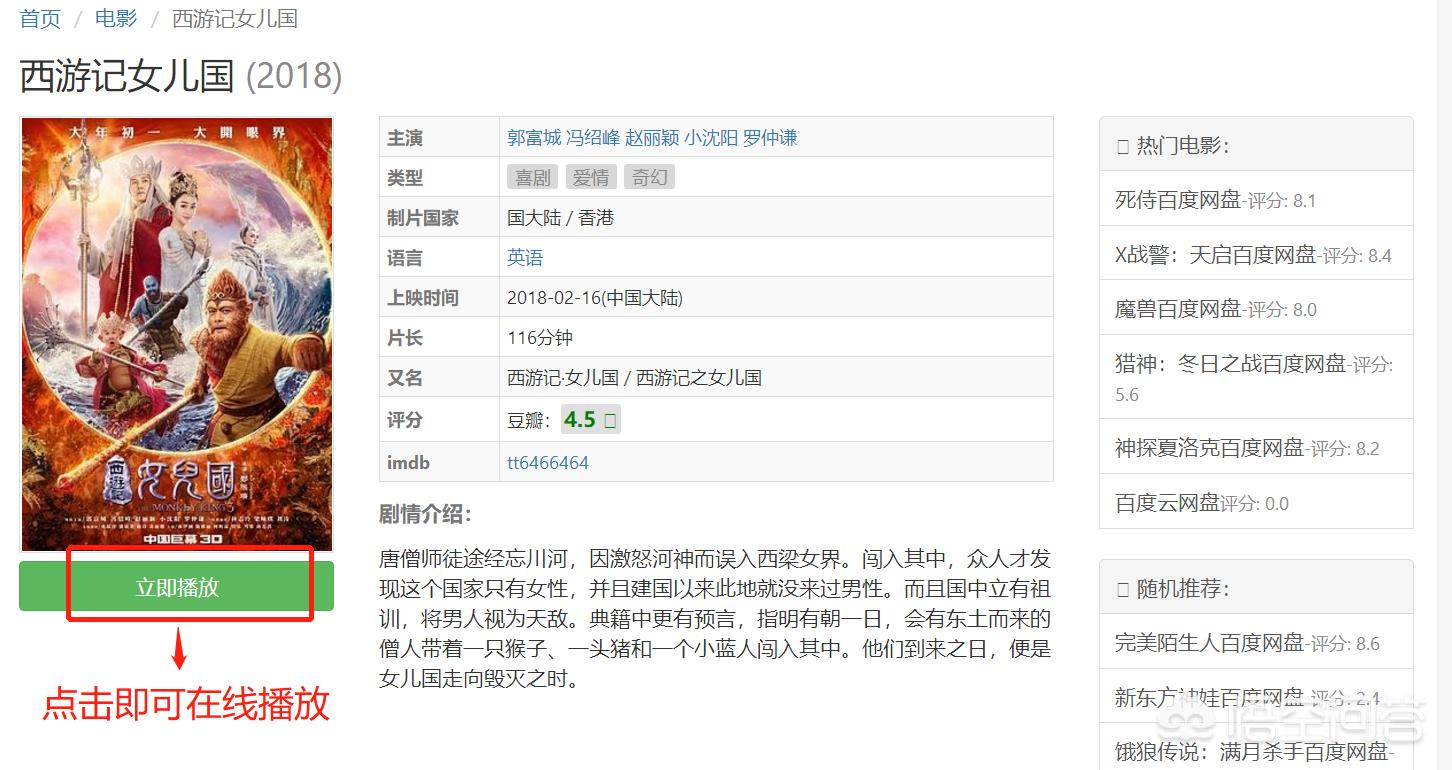Select the 喜剧 genre tag
This screenshot has width=1452, height=770.
(532, 177)
